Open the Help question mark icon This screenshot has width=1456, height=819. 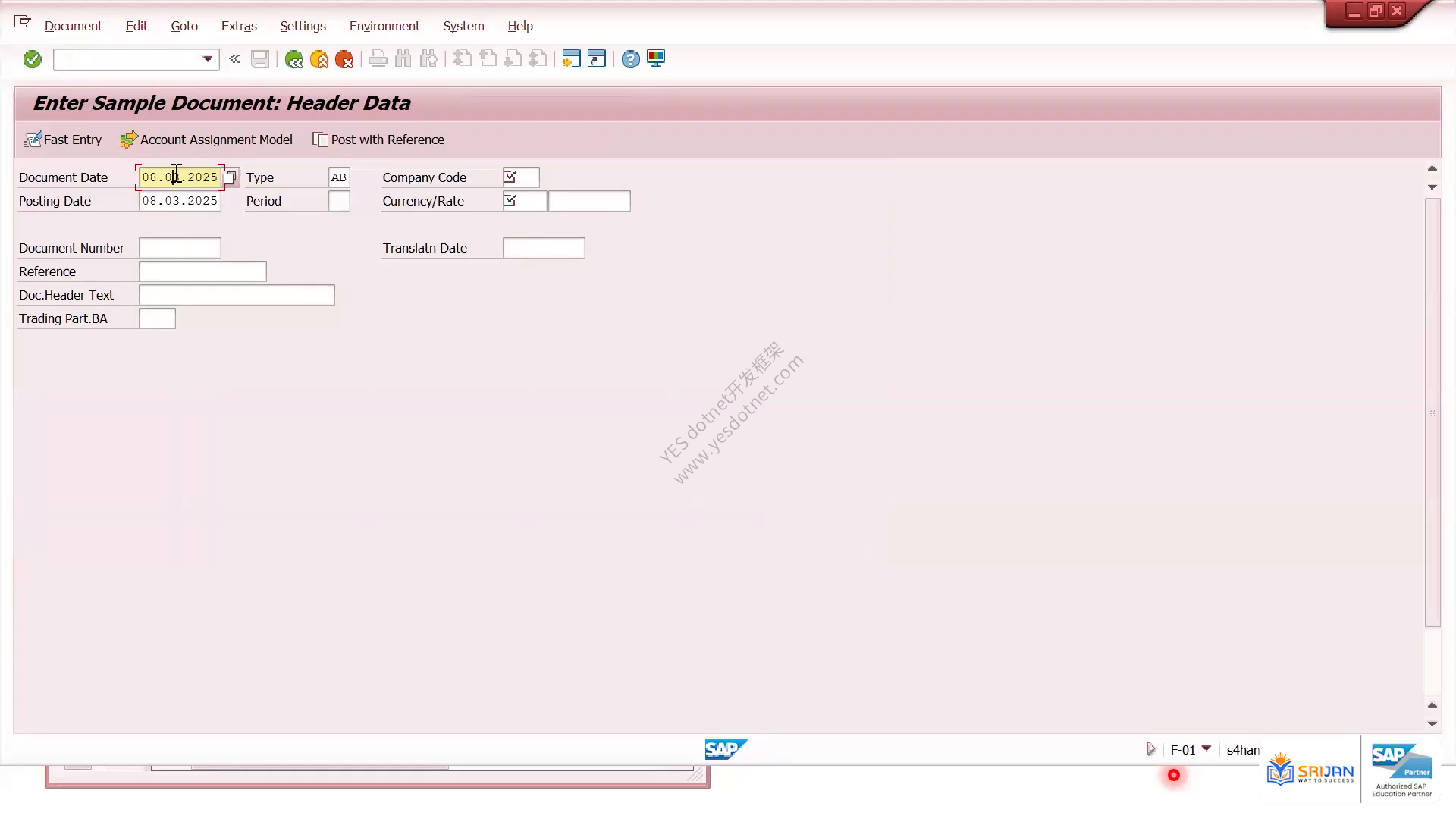pos(630,59)
